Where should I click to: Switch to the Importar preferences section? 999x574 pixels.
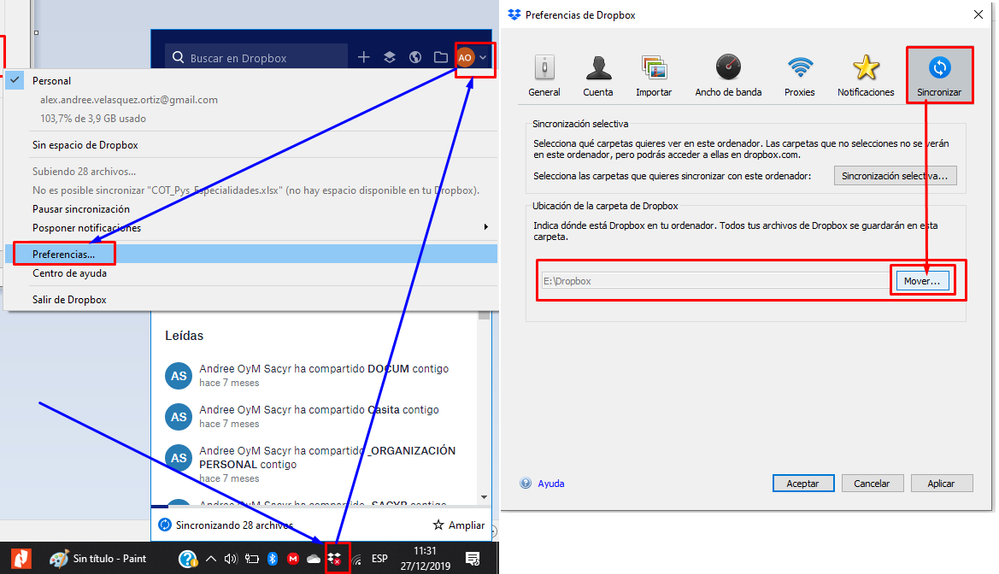[654, 76]
